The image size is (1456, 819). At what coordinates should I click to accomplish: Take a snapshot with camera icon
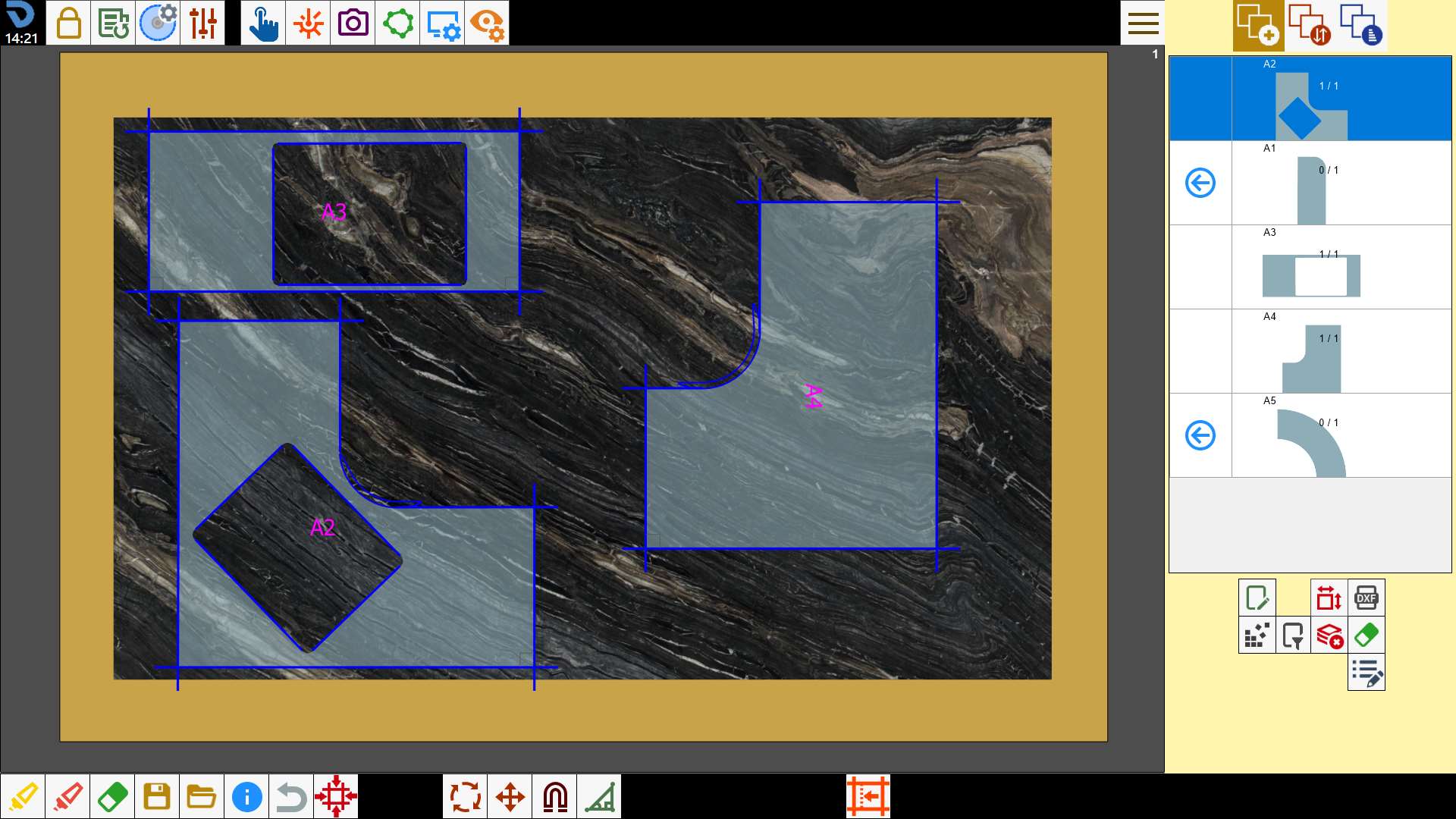(353, 23)
